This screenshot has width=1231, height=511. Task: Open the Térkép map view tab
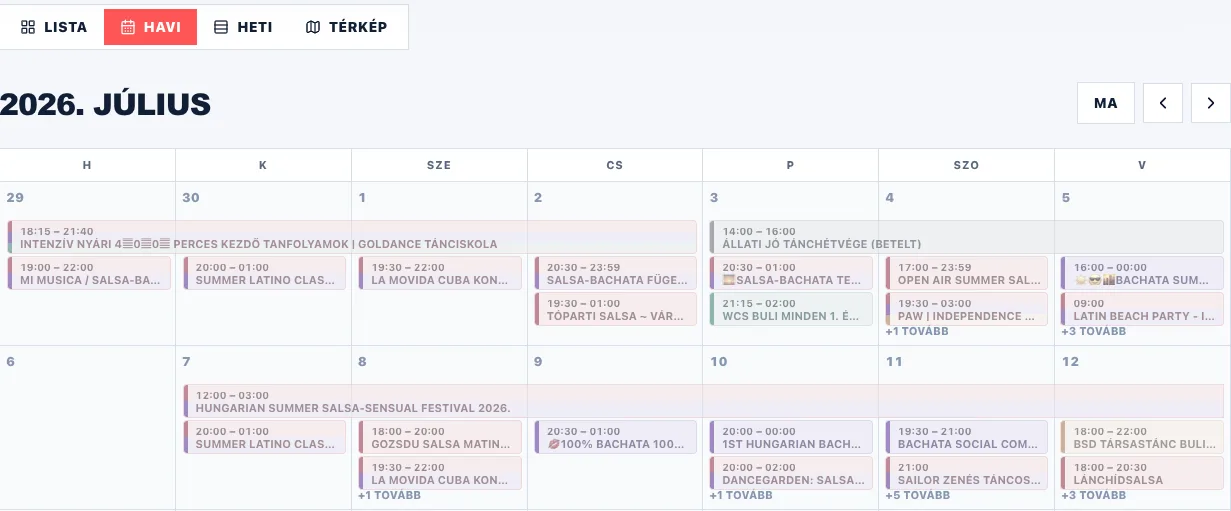(x=346, y=27)
